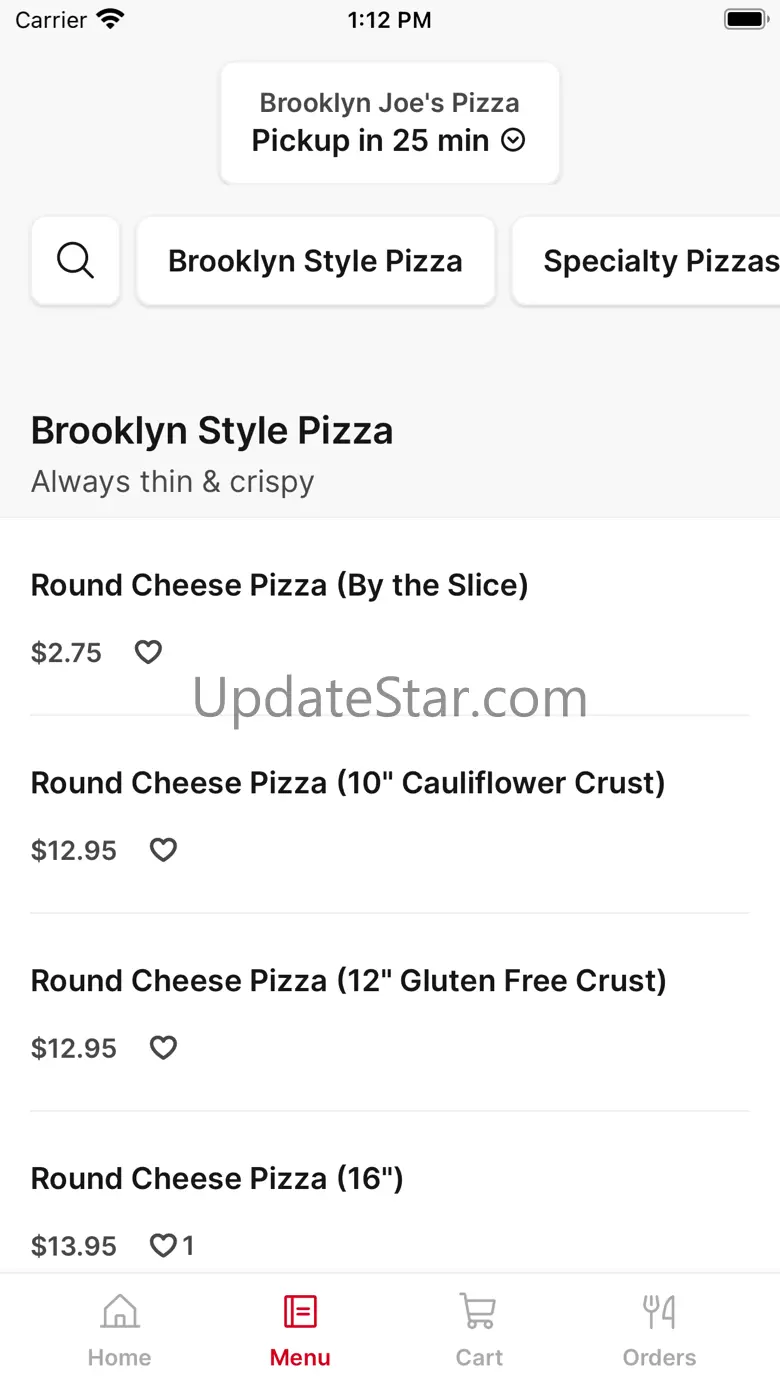This screenshot has height=1387, width=780.
Task: Favorite Round Cheese Pizza (By the Slice)
Action: point(148,653)
